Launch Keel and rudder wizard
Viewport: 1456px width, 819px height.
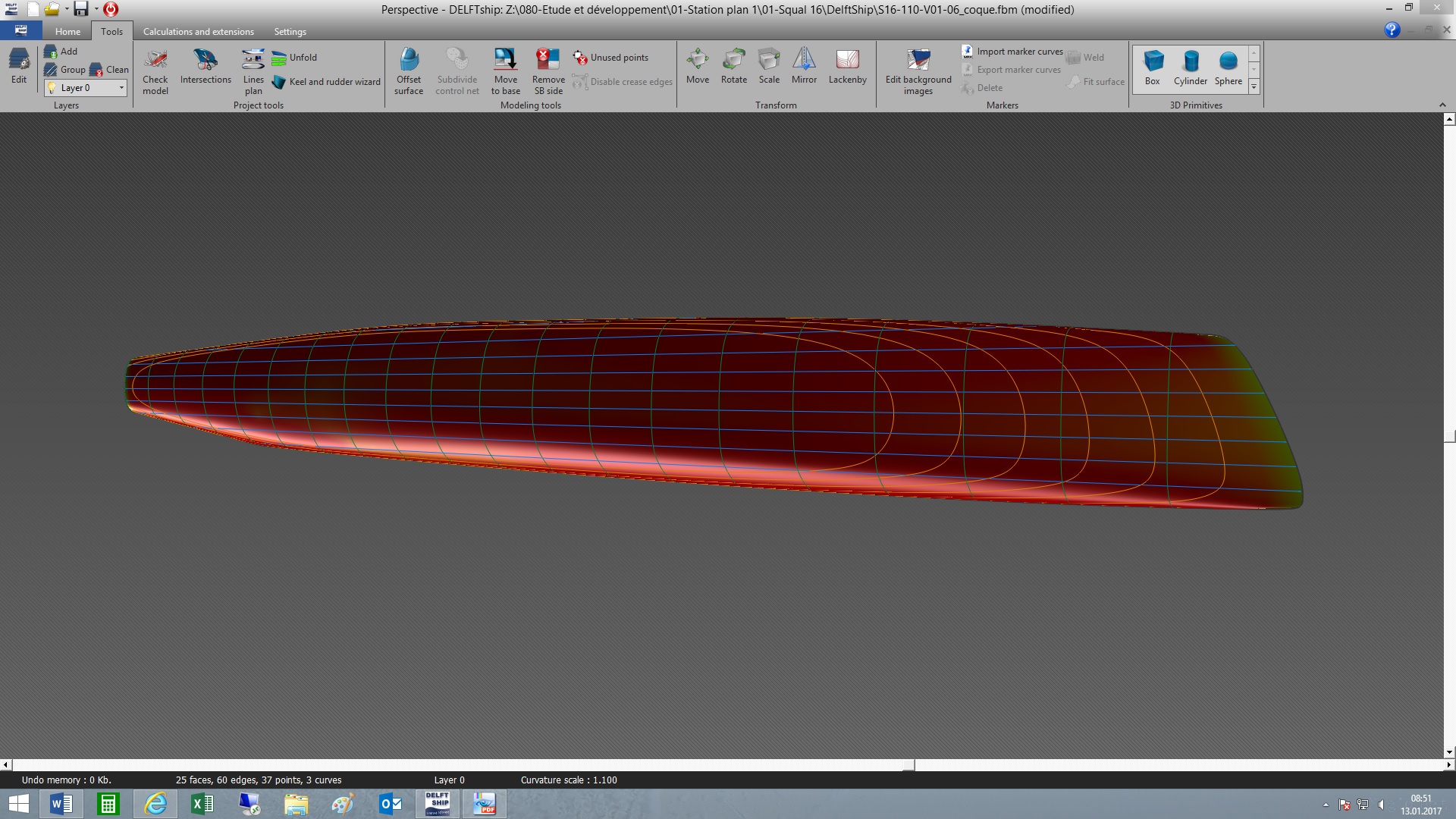(326, 82)
